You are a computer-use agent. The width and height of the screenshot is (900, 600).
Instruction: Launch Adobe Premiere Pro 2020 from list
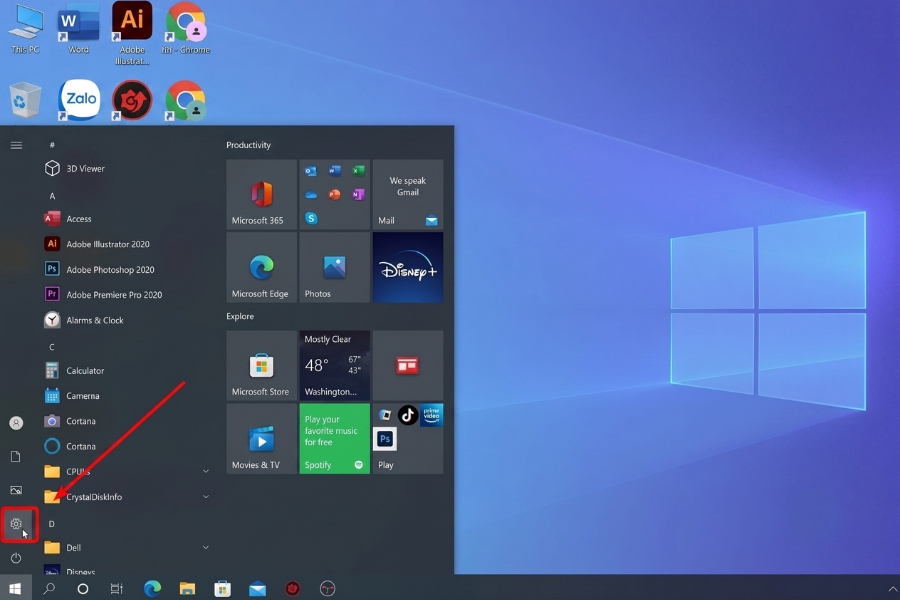pos(126,295)
